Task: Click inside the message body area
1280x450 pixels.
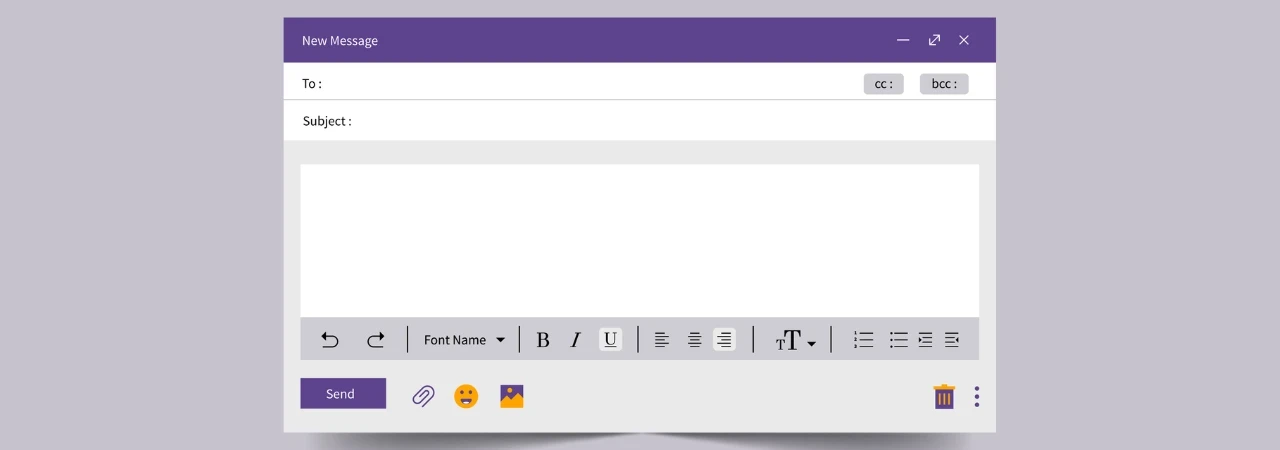Action: [x=640, y=241]
